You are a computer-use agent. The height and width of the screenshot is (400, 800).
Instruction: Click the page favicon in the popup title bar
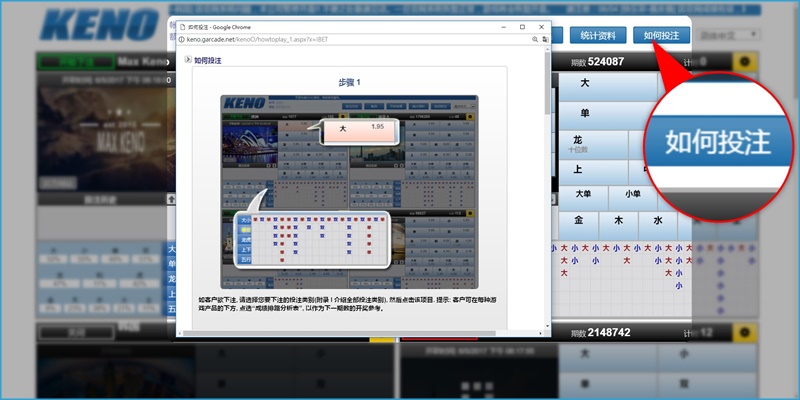[182, 27]
